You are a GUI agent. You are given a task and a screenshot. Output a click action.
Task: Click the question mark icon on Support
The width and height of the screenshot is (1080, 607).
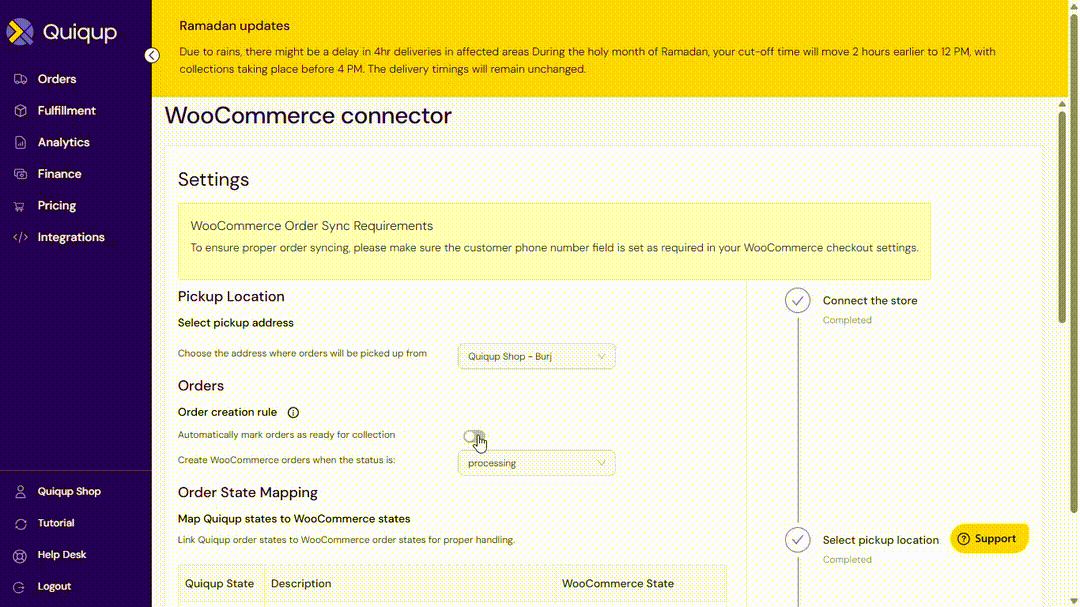(x=964, y=539)
